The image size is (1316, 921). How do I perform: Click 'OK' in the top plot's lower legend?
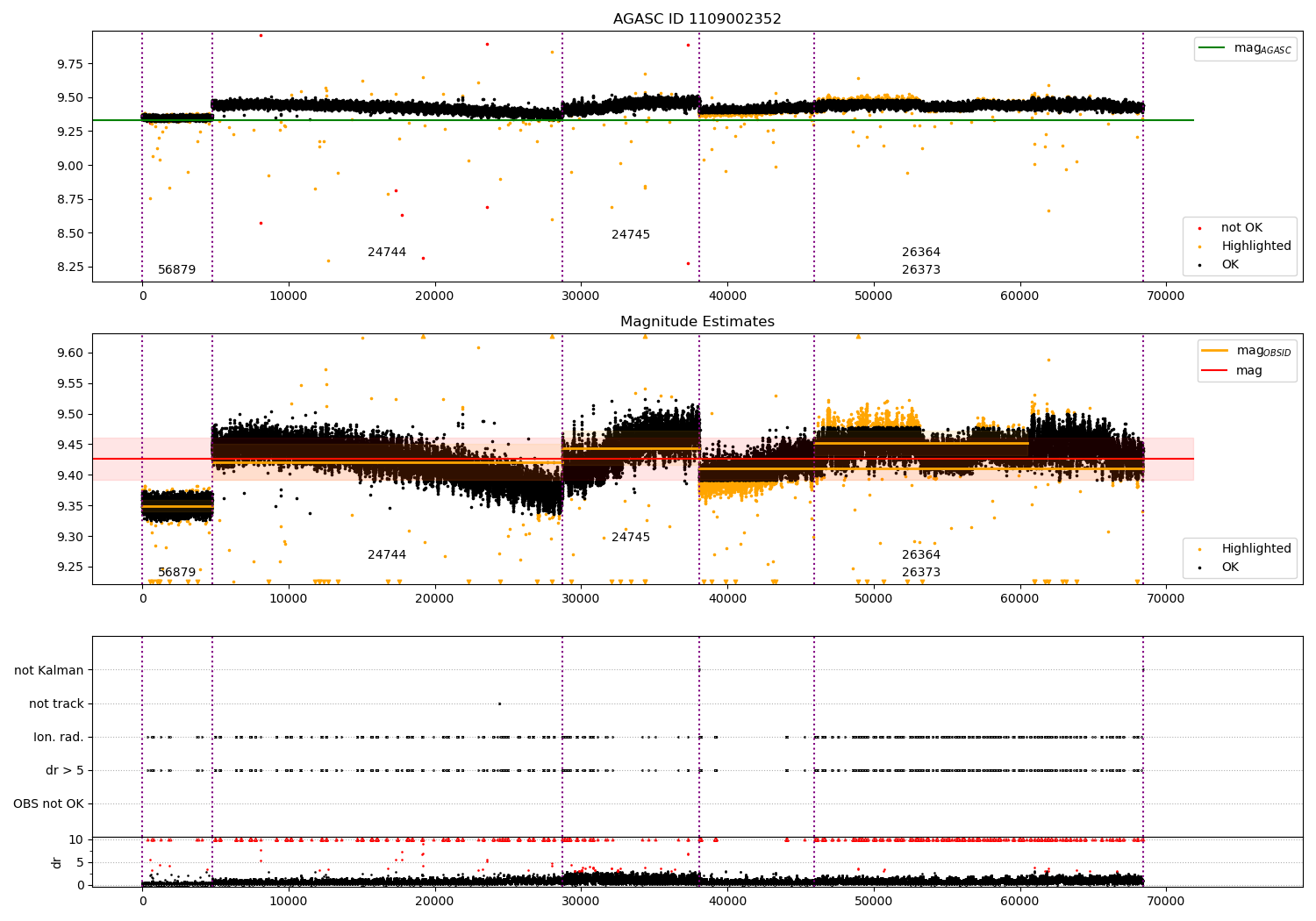[1230, 265]
